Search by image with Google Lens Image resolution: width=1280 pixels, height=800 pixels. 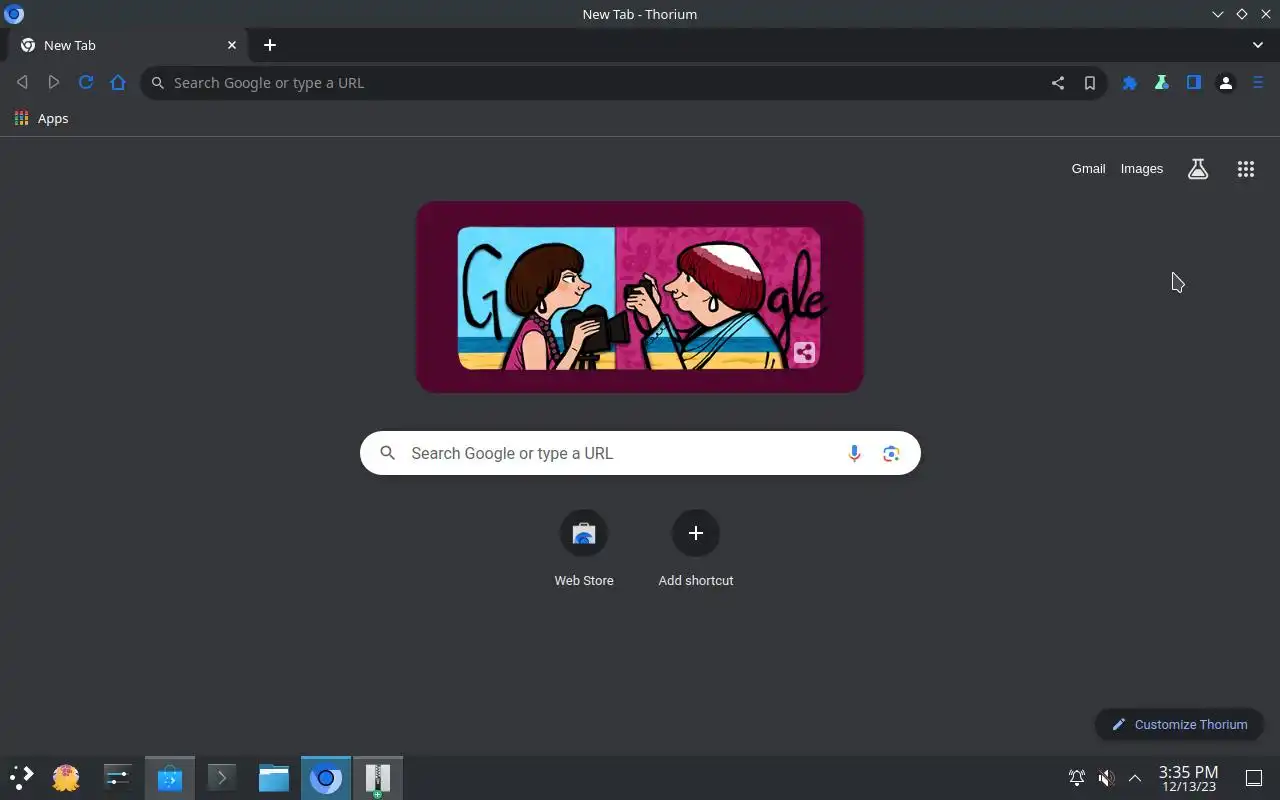tap(891, 453)
